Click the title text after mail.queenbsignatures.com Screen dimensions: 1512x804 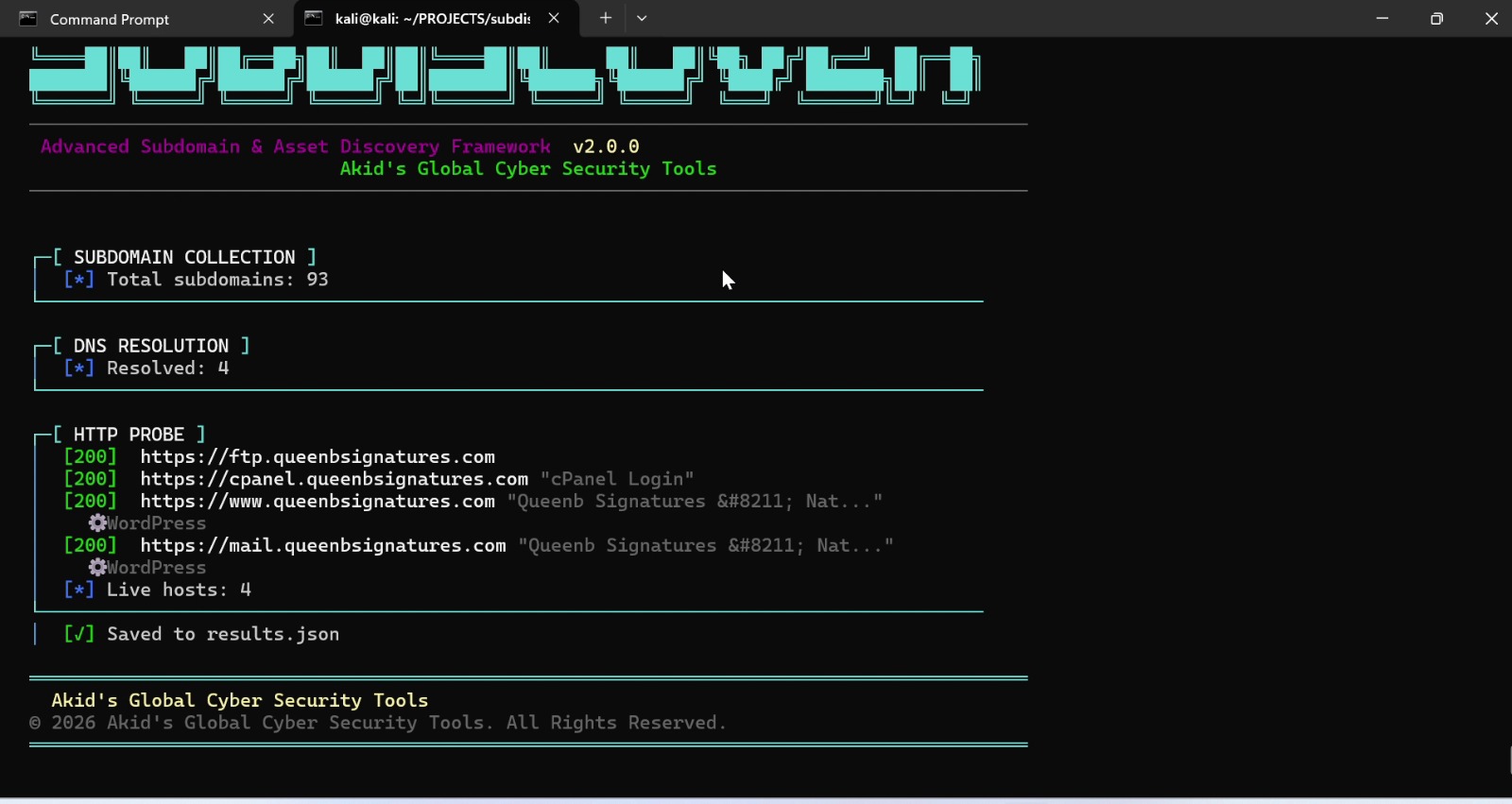coord(706,546)
